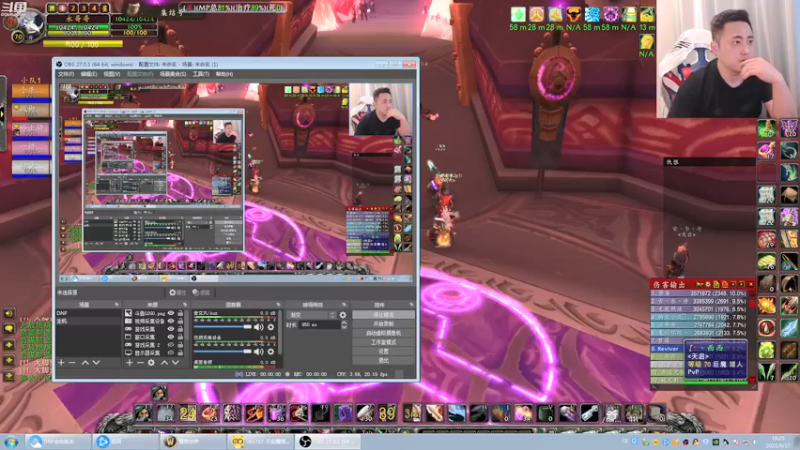Click the transition duration input field
800x450 pixels.
point(320,324)
